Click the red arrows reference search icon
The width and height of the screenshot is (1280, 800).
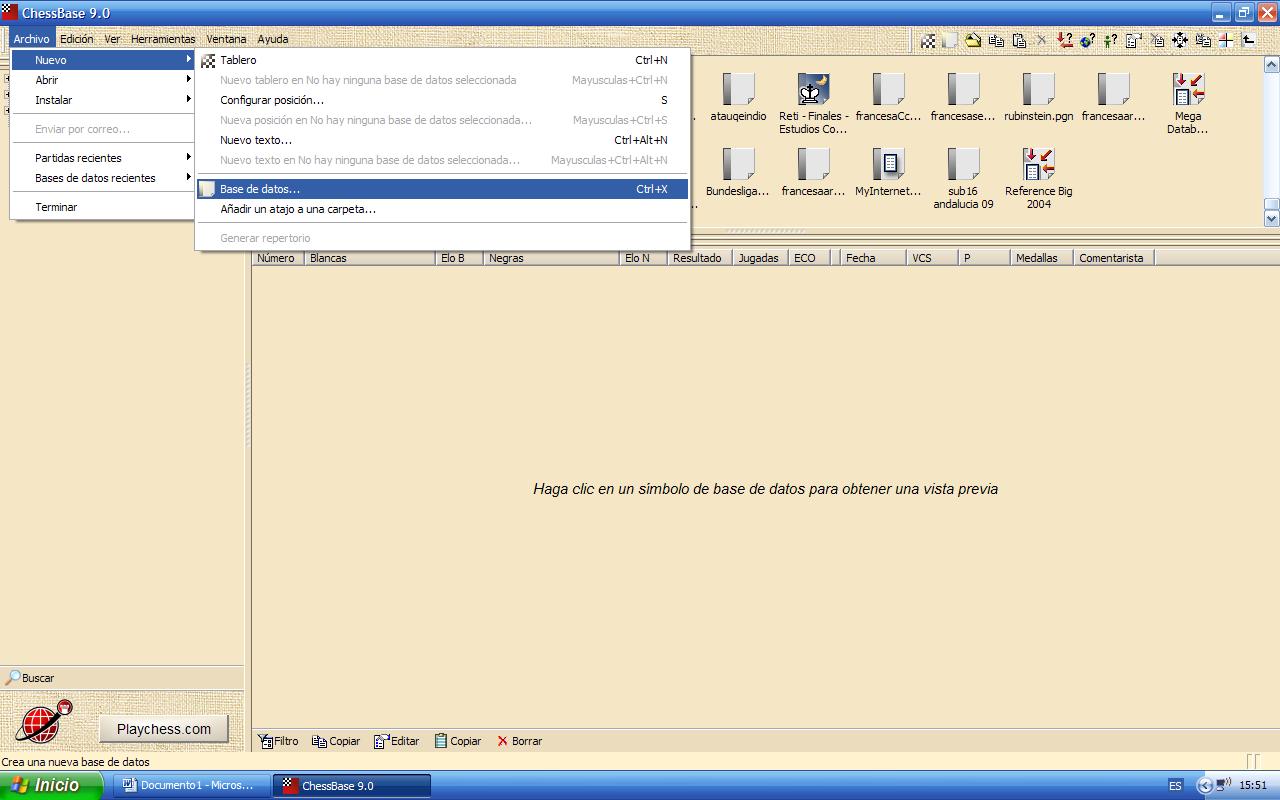click(x=1065, y=40)
